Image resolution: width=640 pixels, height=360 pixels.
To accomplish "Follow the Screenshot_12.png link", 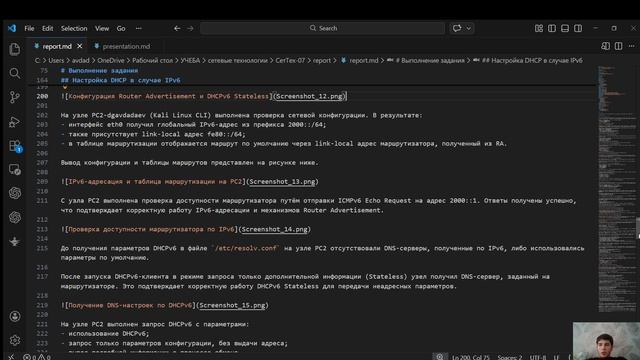I will (309, 96).
